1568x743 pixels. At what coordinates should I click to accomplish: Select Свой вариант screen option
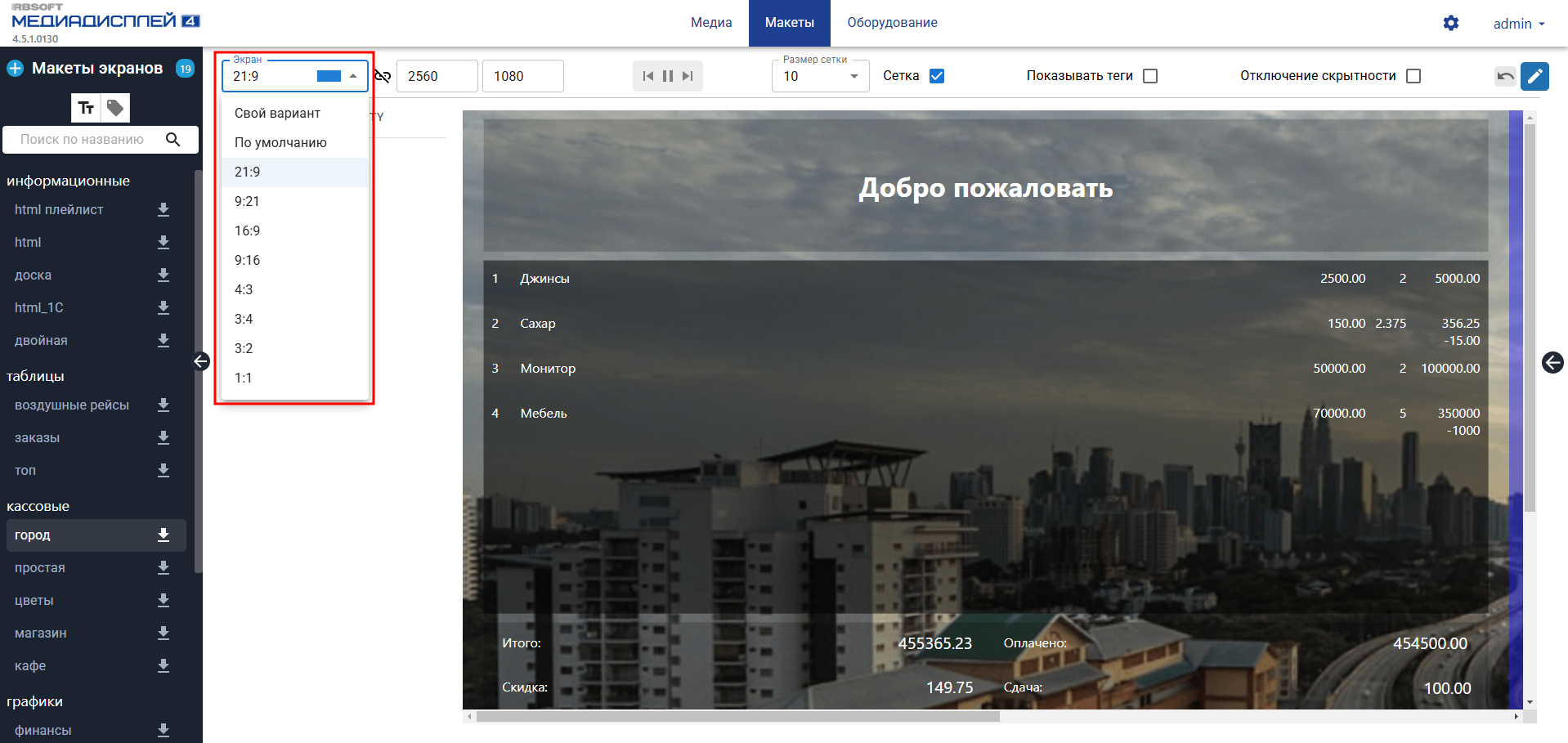tap(295, 113)
